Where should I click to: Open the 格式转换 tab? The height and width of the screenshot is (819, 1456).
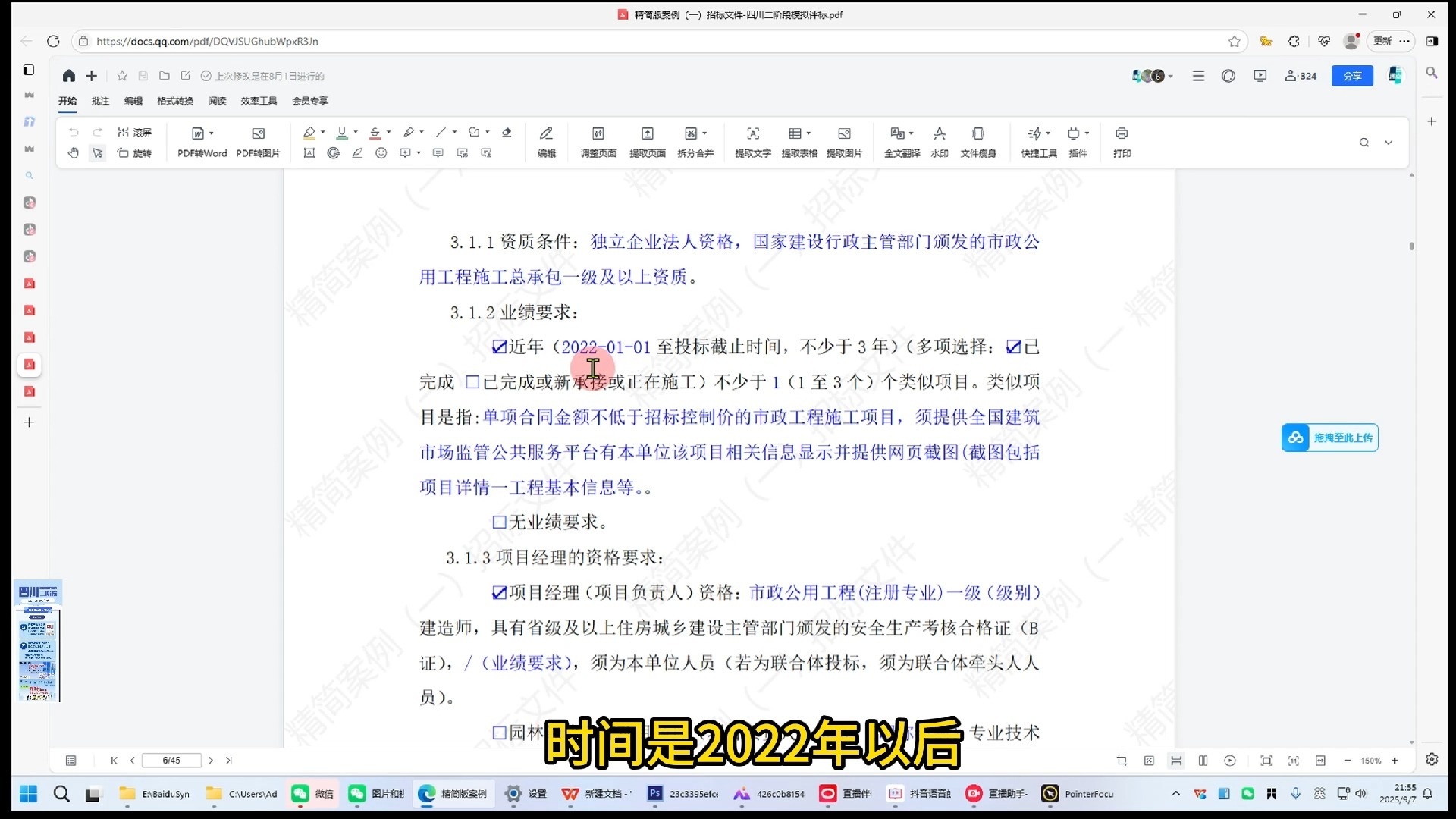pyautogui.click(x=175, y=101)
